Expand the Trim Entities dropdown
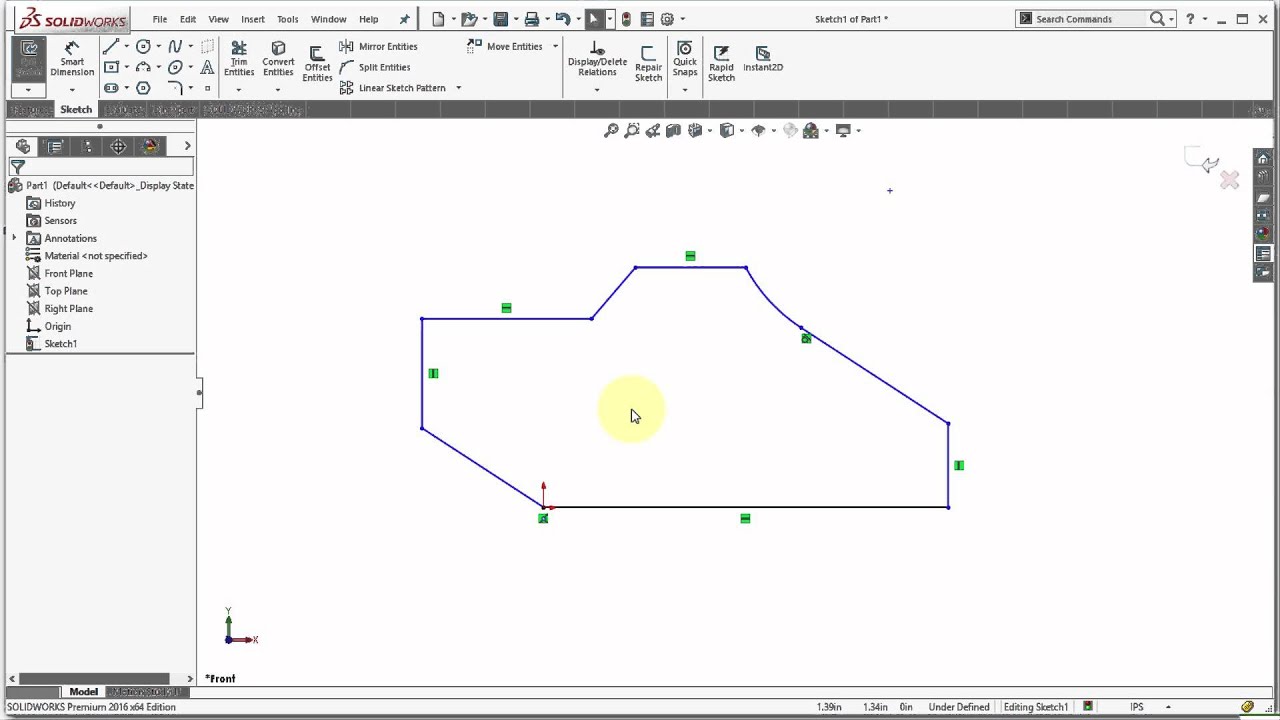This screenshot has height=720, width=1280. pos(239,90)
